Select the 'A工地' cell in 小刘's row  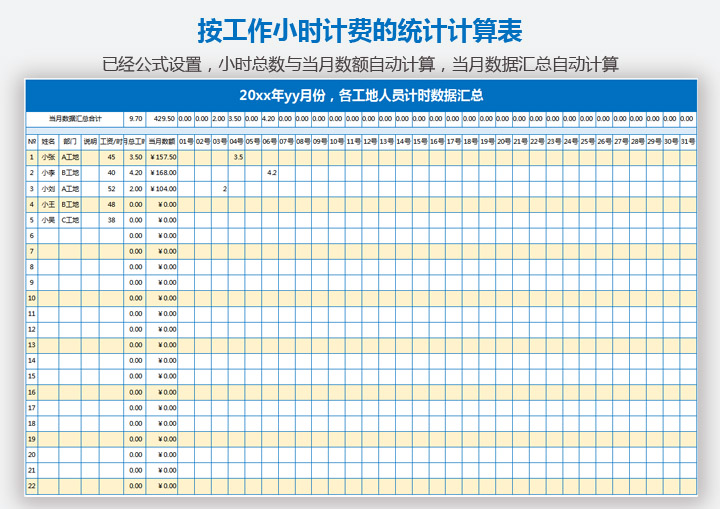tap(70, 189)
